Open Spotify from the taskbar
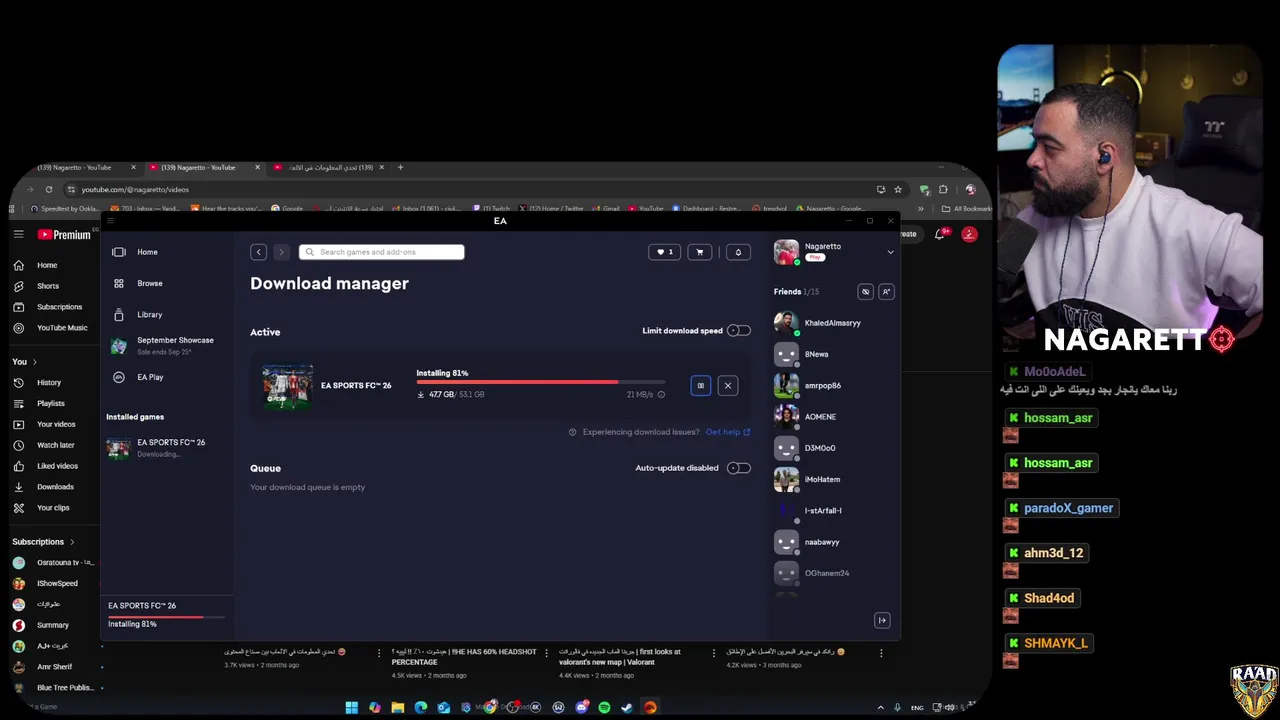The height and width of the screenshot is (720, 1280). (x=604, y=707)
